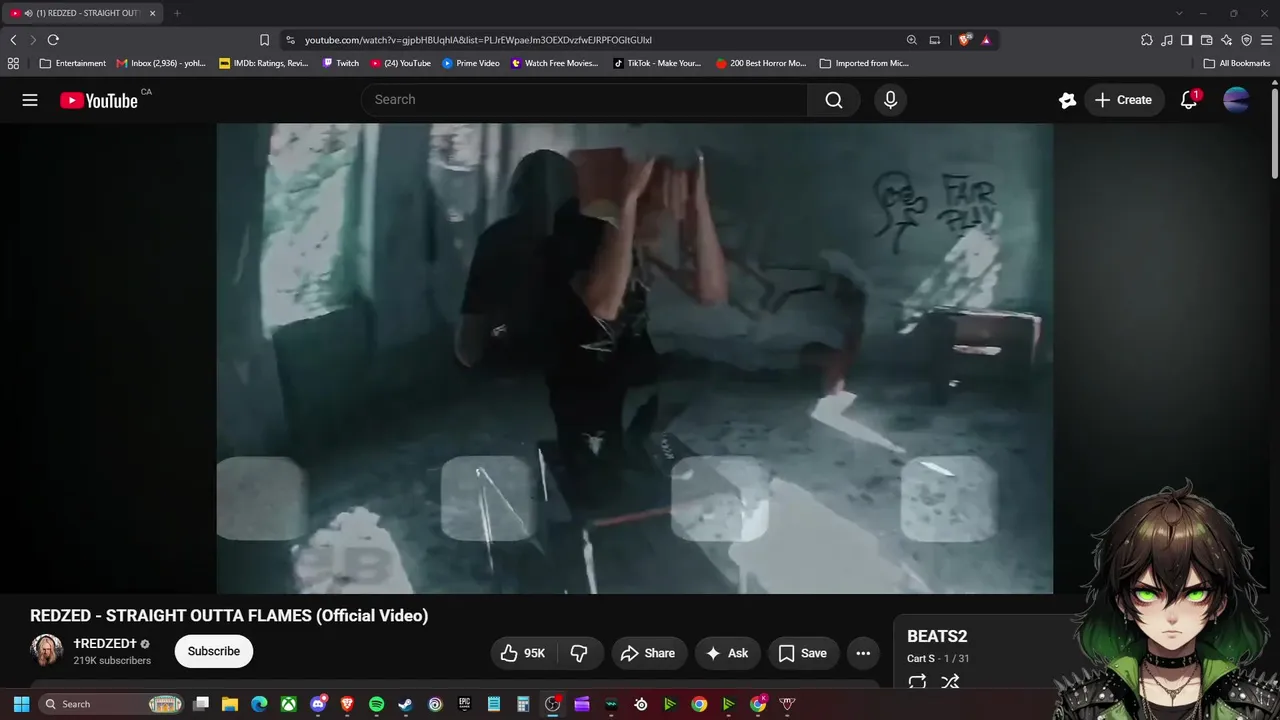The height and width of the screenshot is (720, 1280).
Task: Open more actions for the video
Action: coord(863,653)
